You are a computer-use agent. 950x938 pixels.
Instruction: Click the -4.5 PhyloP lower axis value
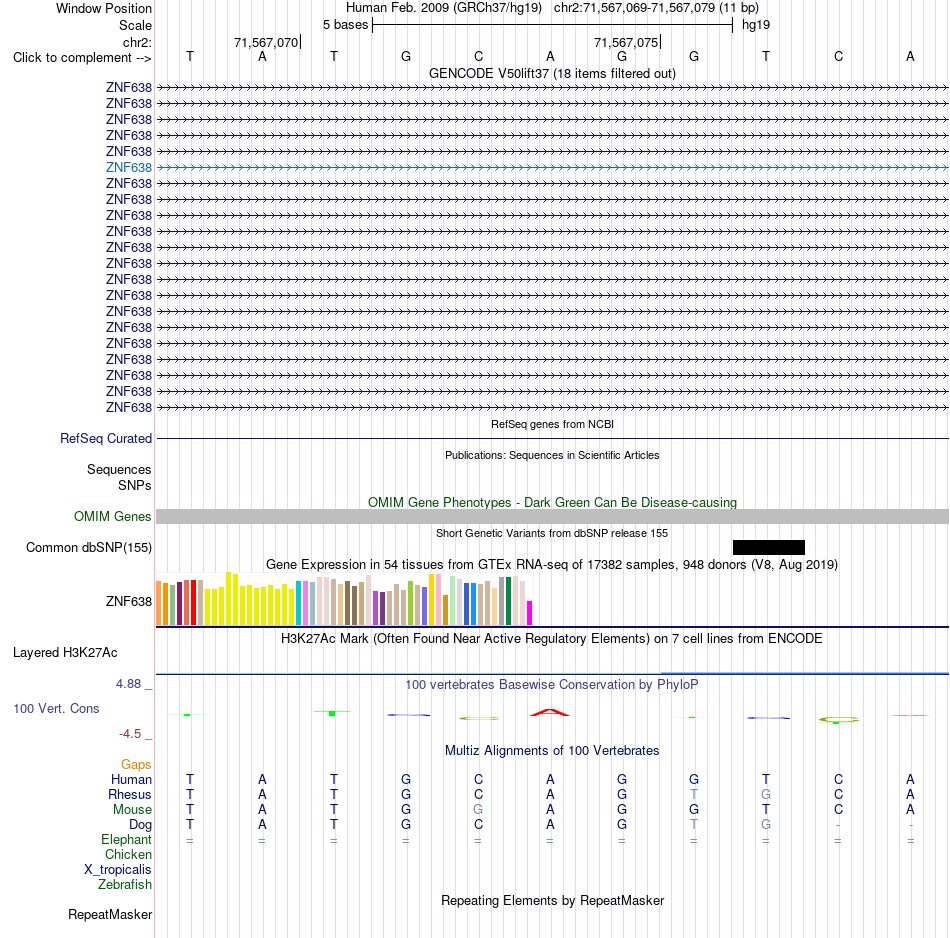click(x=130, y=734)
